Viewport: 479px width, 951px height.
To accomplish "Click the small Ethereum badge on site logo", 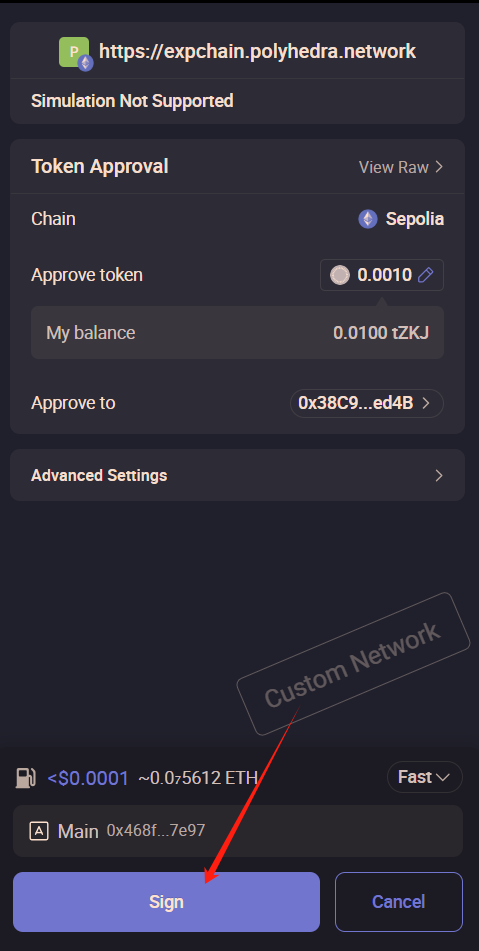I will click(86, 63).
